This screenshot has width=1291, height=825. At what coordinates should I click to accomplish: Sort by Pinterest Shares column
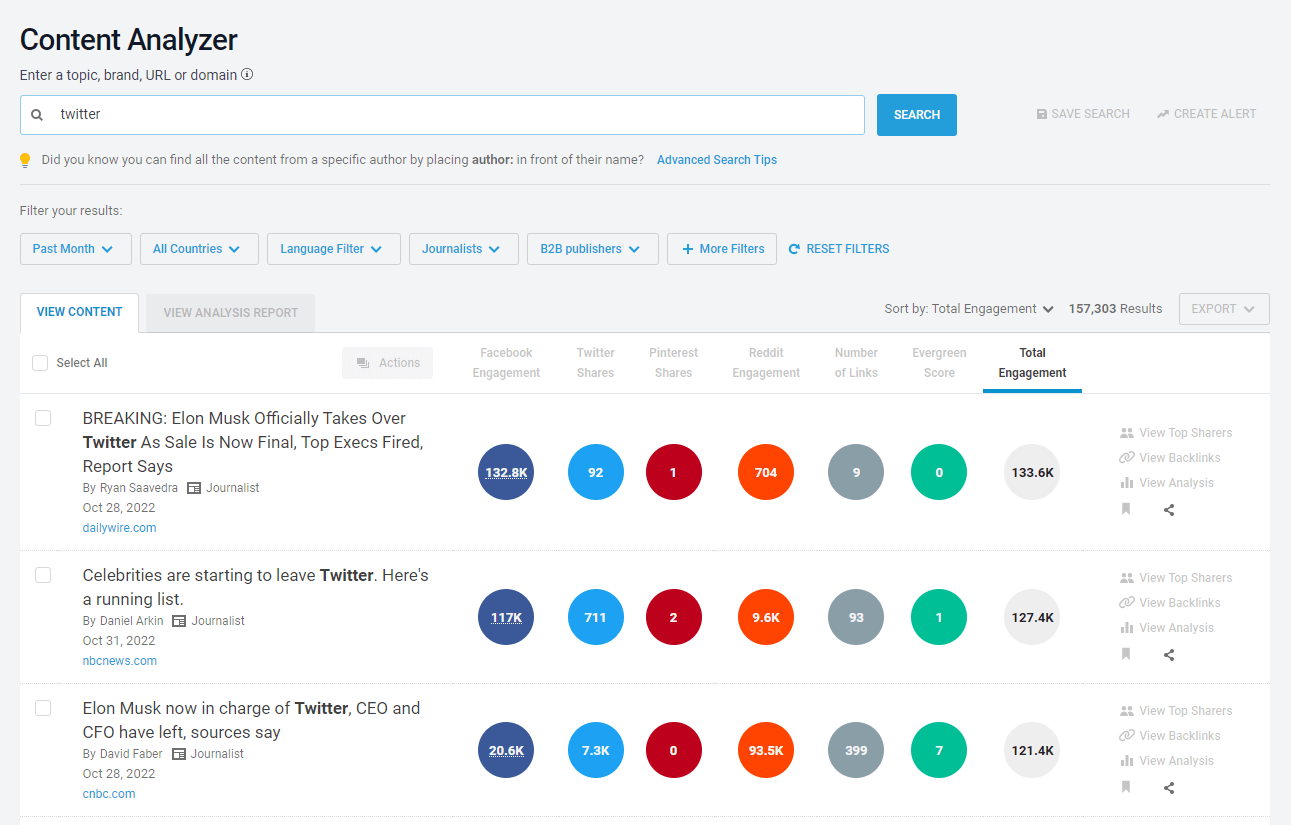tap(673, 363)
